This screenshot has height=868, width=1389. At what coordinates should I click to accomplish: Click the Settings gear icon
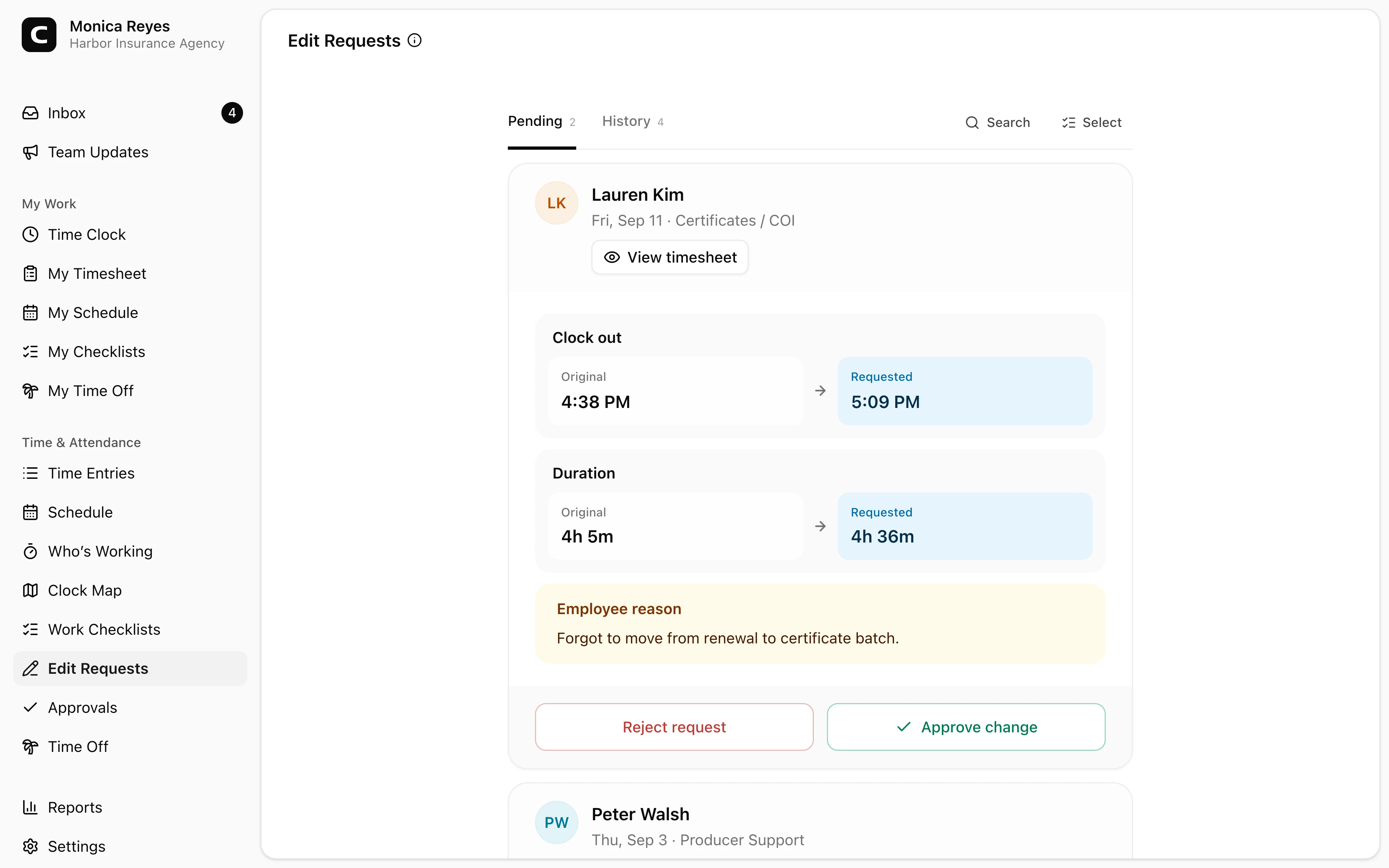pos(30,847)
